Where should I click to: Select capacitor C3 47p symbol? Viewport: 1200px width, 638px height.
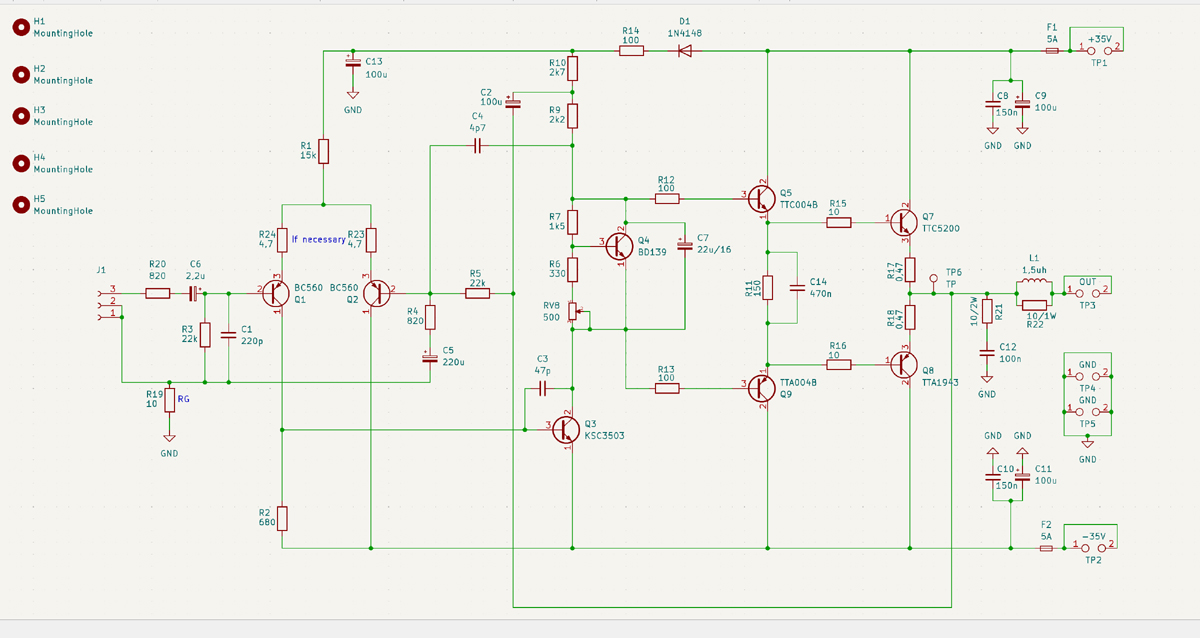pyautogui.click(x=543, y=387)
